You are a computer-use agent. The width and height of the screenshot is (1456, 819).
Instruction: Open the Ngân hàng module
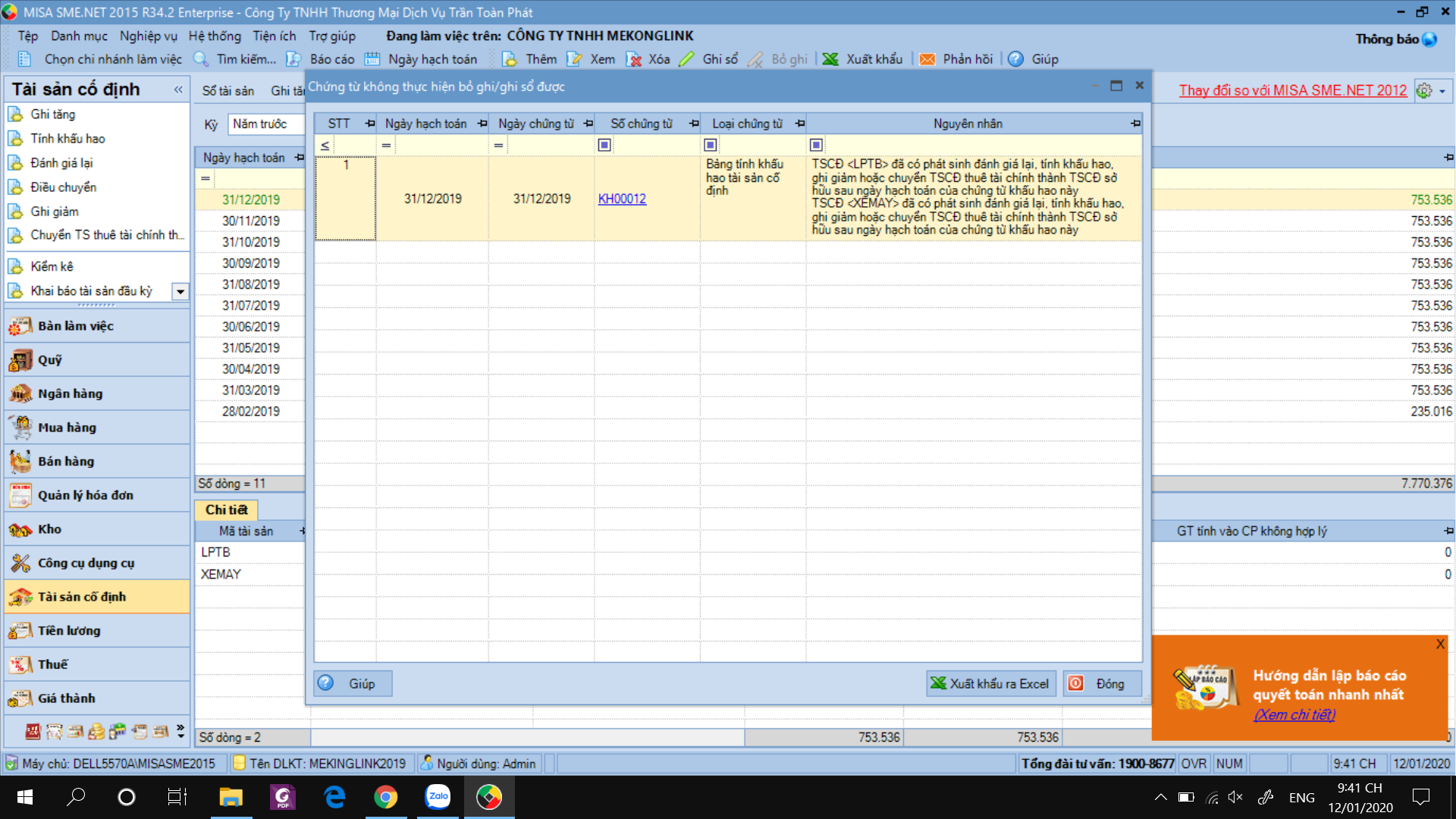pos(96,394)
